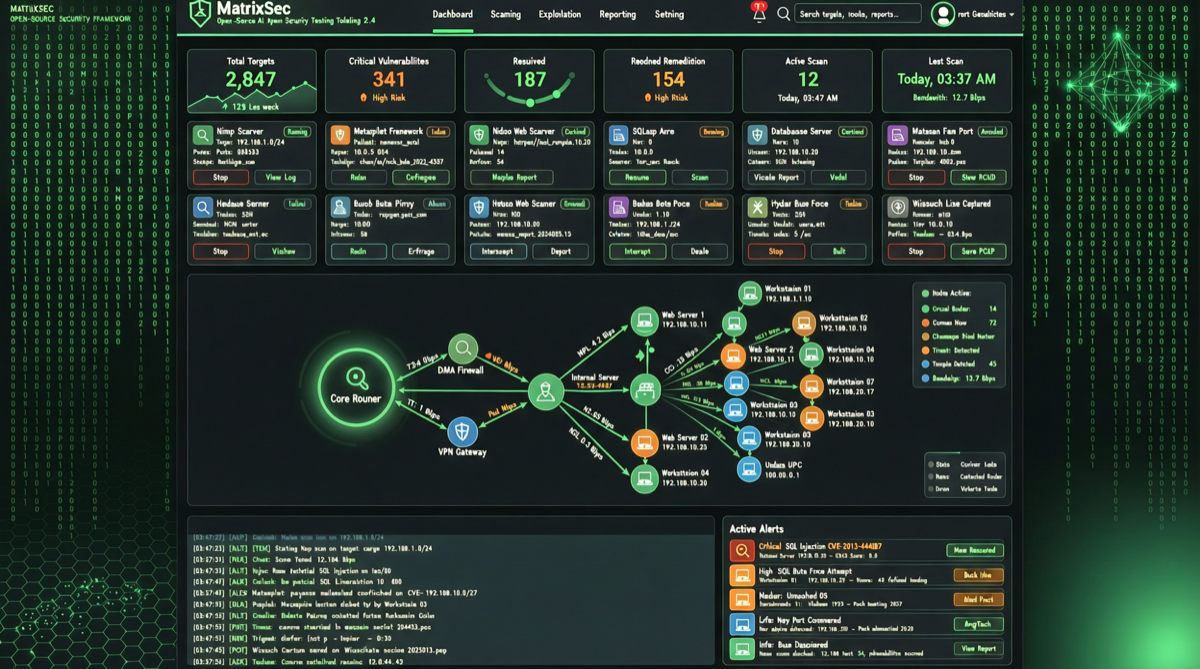Click the Web Server 1 node icon
This screenshot has height=669, width=1200.
[x=643, y=321]
